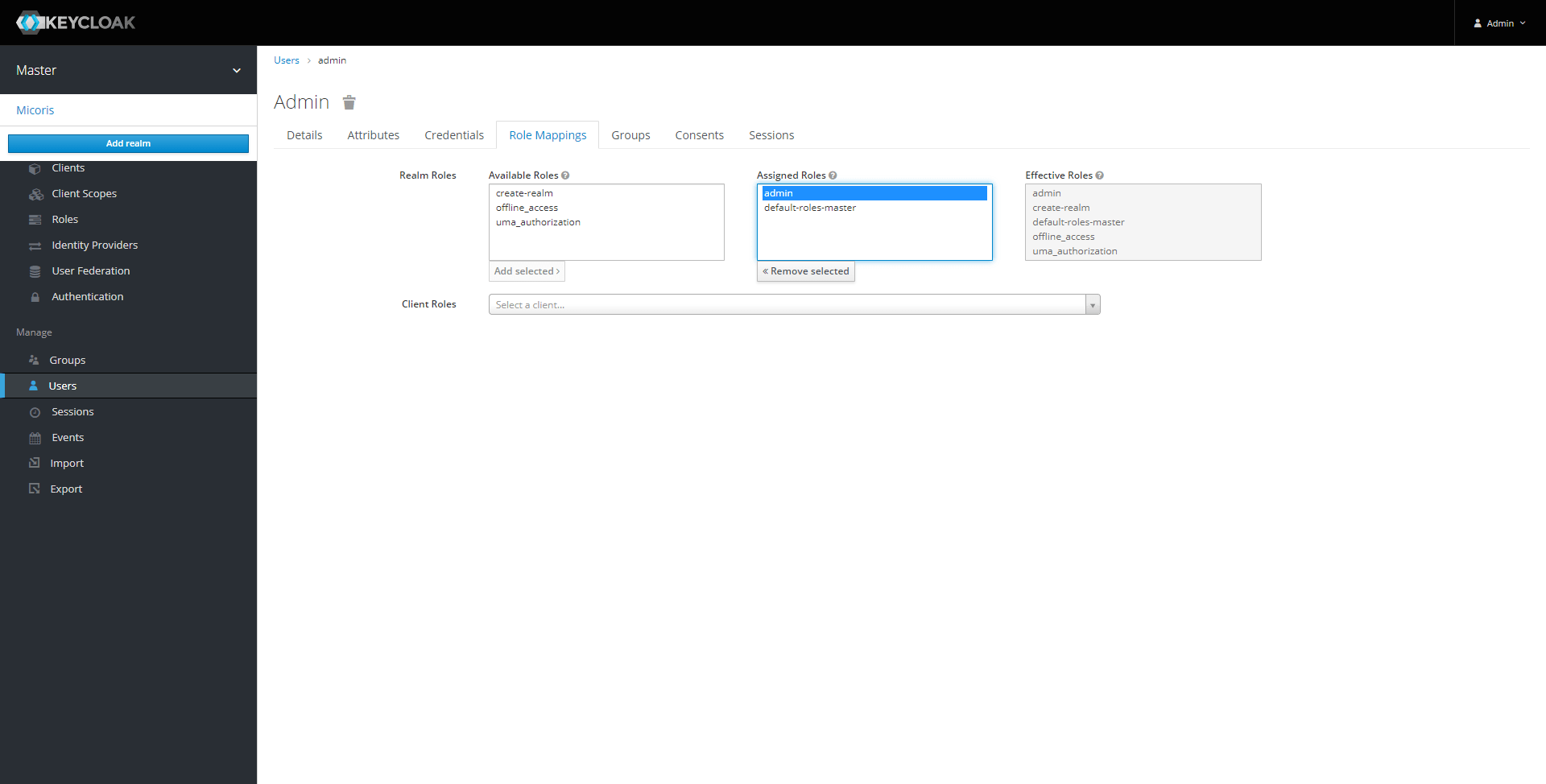The image size is (1546, 784).
Task: Switch to the user Sessions tab
Action: (771, 135)
